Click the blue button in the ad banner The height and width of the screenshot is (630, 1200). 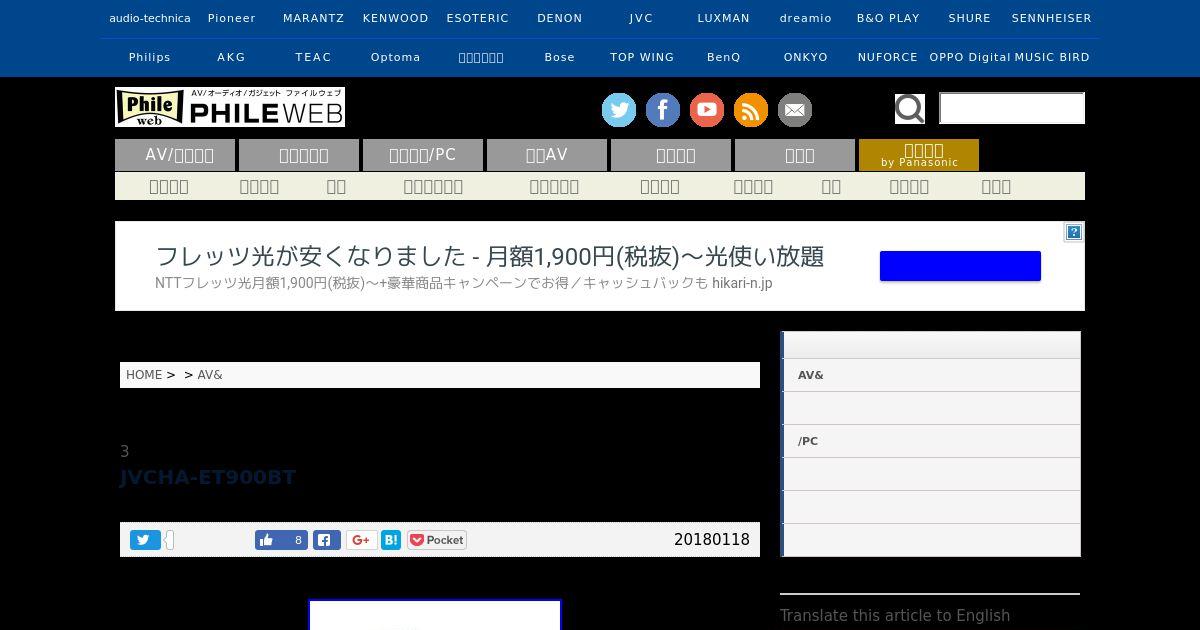[960, 266]
